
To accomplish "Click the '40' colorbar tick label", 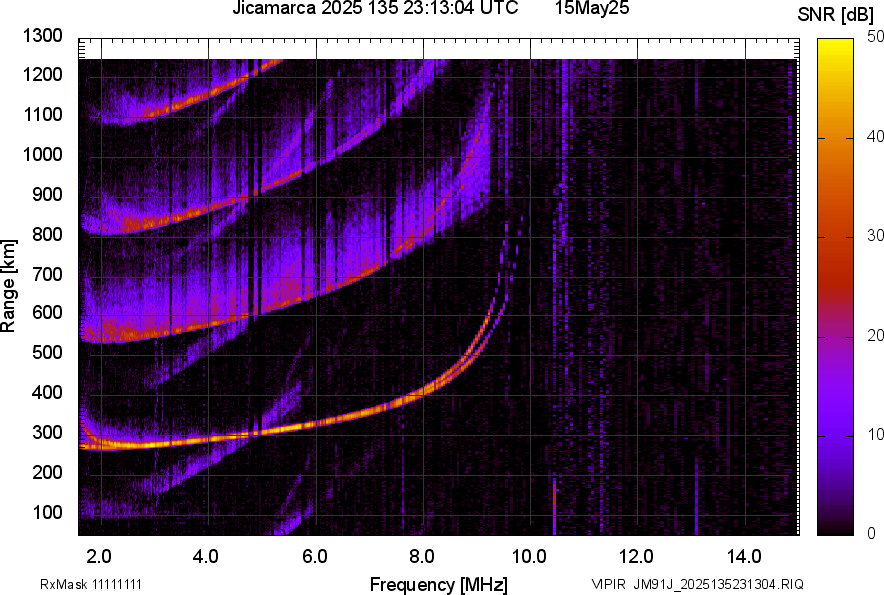I will coord(875,136).
